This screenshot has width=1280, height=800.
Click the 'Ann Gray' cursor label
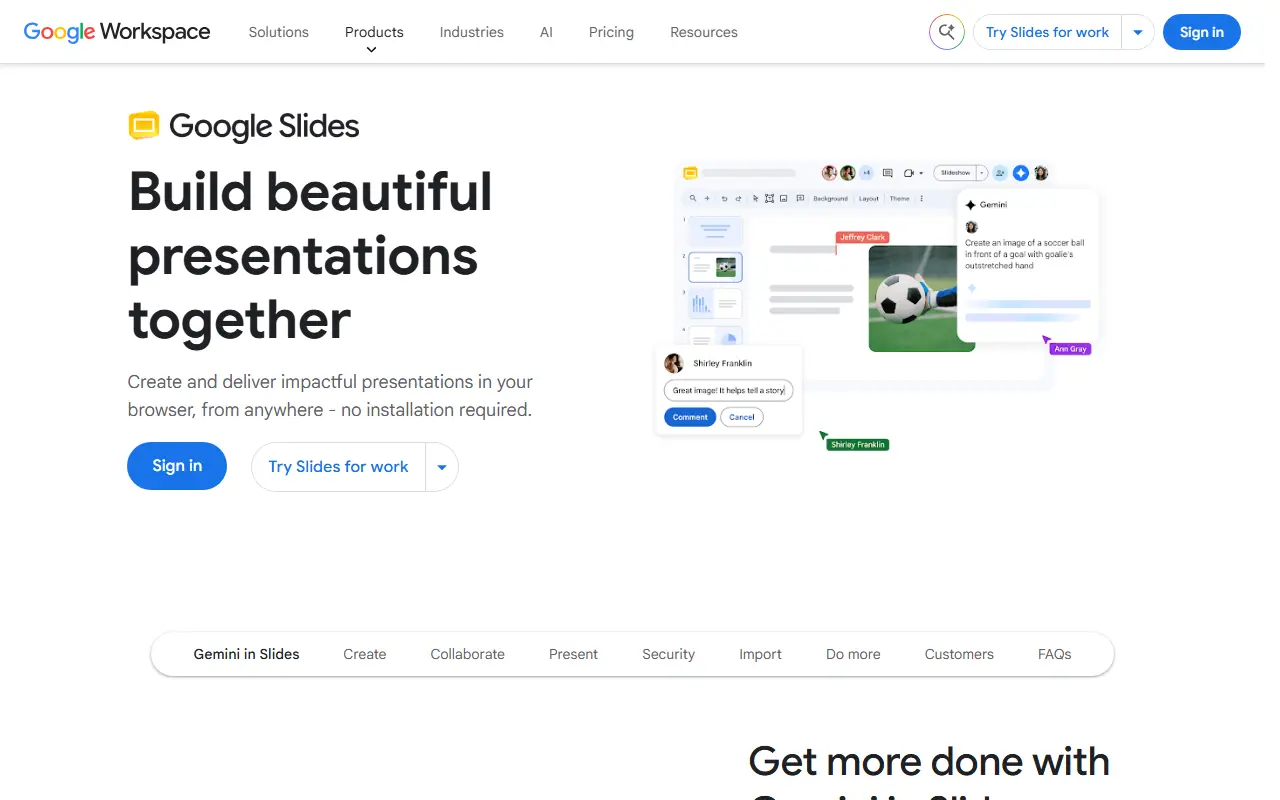click(1070, 349)
